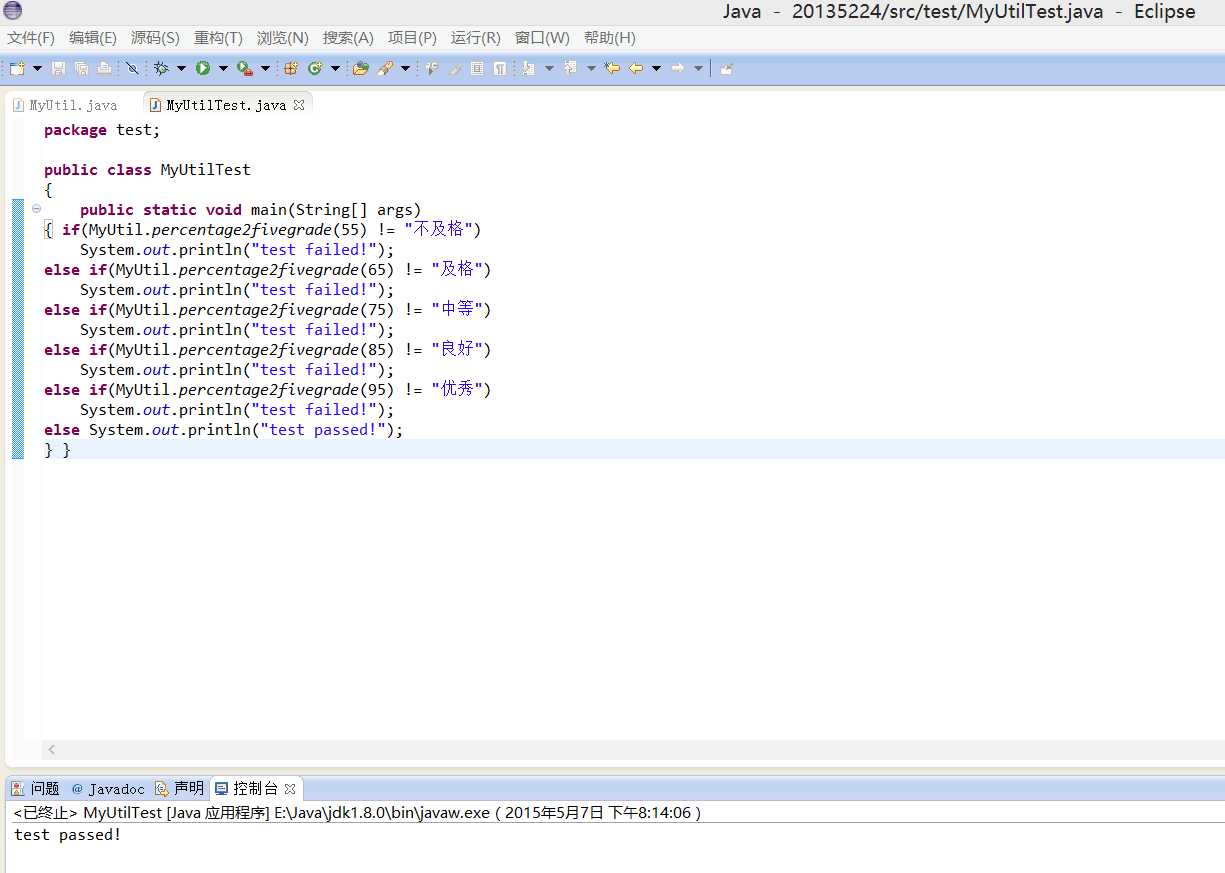Open the New Java Class dropdown arrow
The width and height of the screenshot is (1225, 873).
coord(335,68)
